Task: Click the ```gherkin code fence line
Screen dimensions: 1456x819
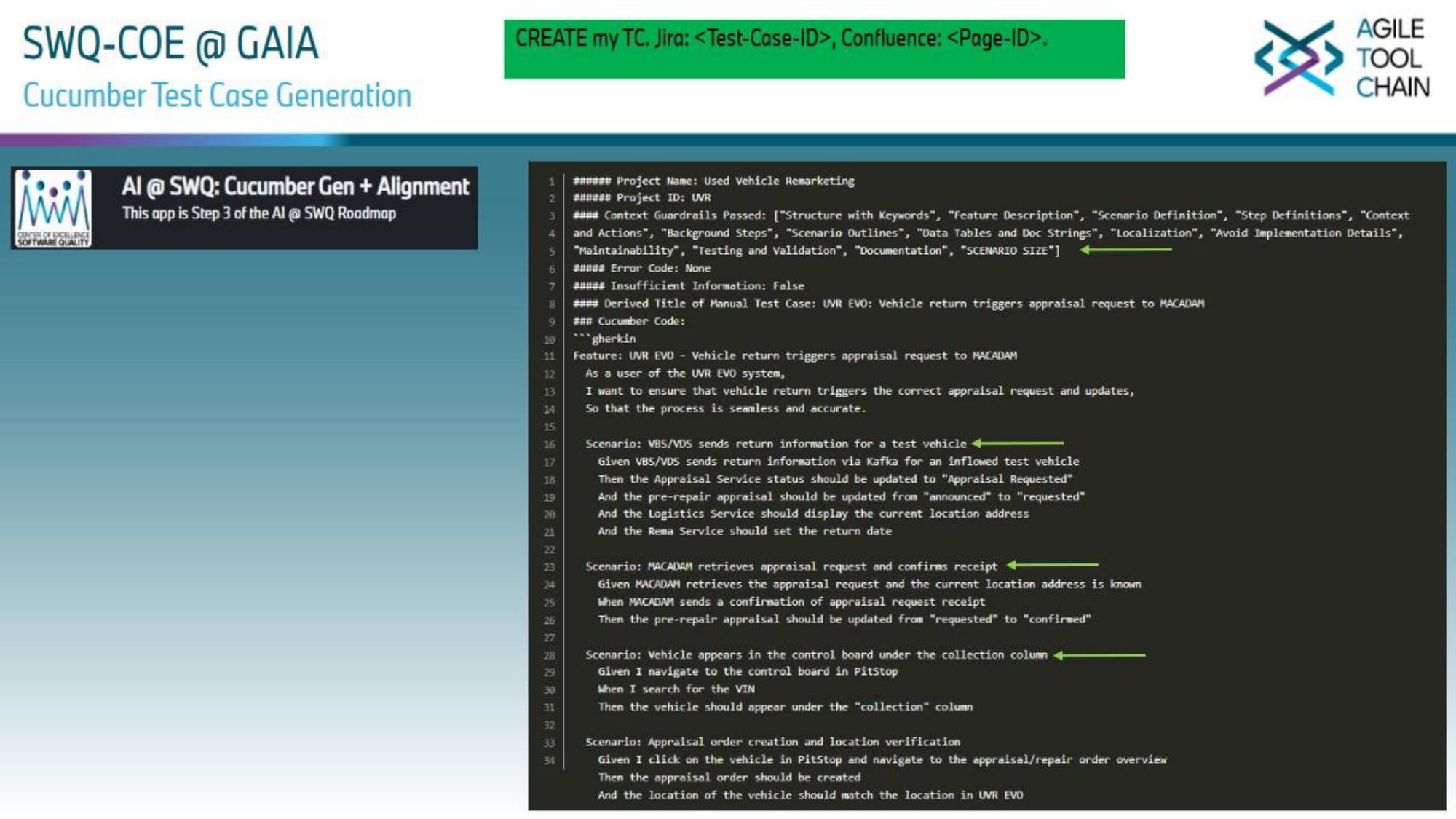Action: pyautogui.click(x=604, y=339)
